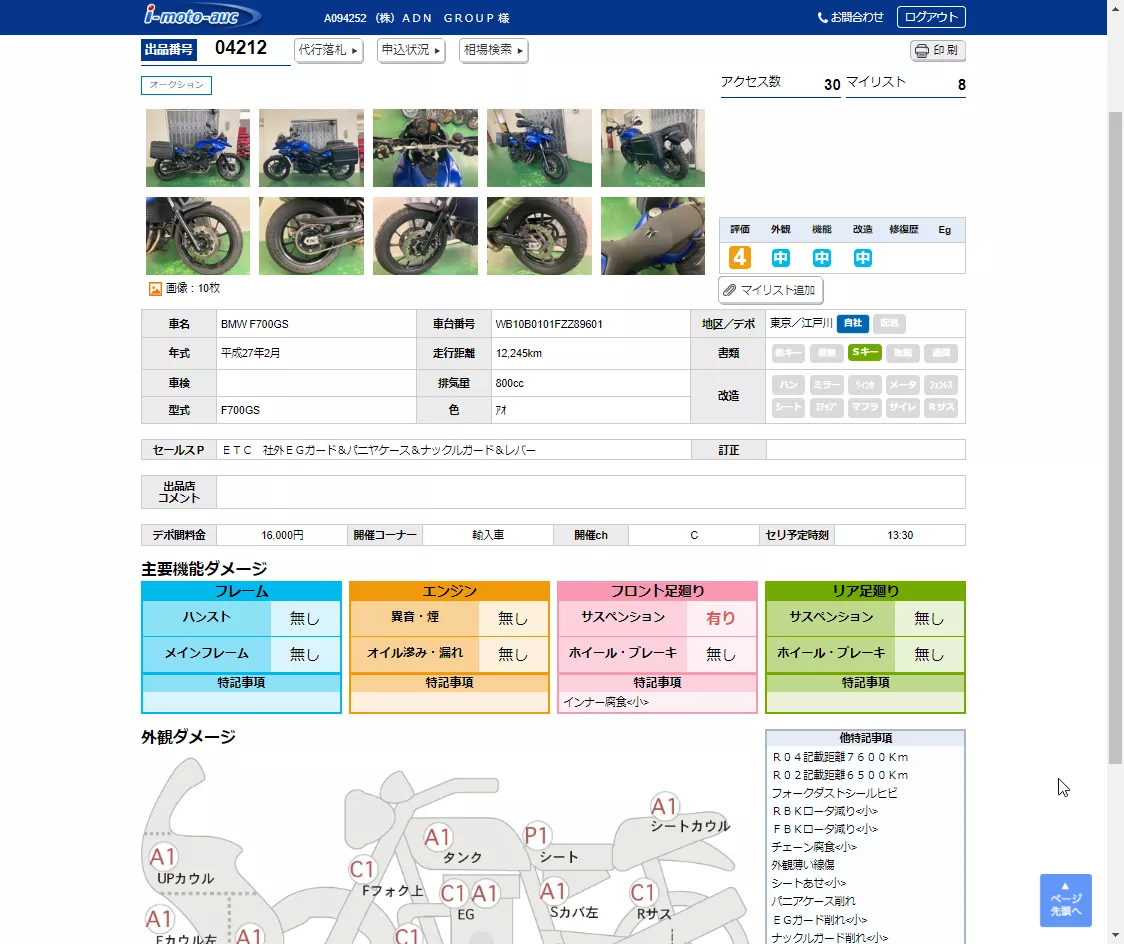Open first bottom-row front wheel thumbnail
1124x944 pixels.
pyautogui.click(x=198, y=236)
